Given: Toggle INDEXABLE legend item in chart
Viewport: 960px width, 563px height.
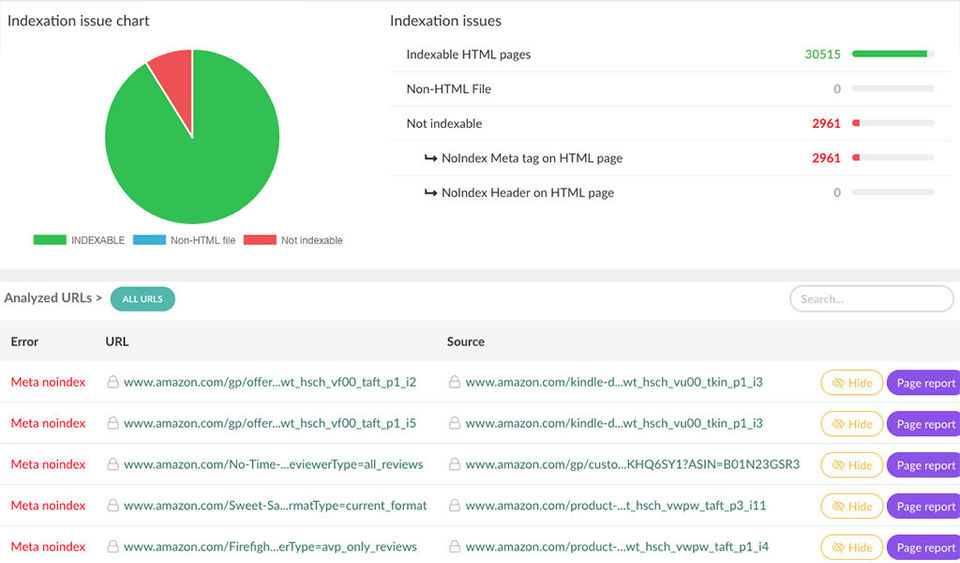Looking at the screenshot, I should pos(79,240).
